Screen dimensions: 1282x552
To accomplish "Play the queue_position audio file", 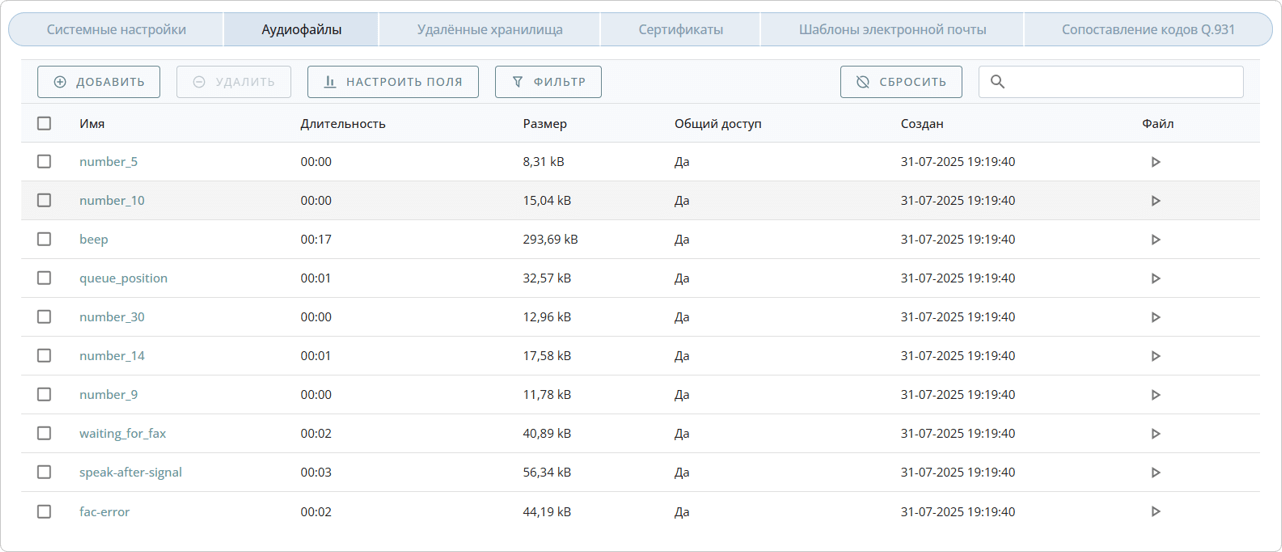I will point(1155,279).
